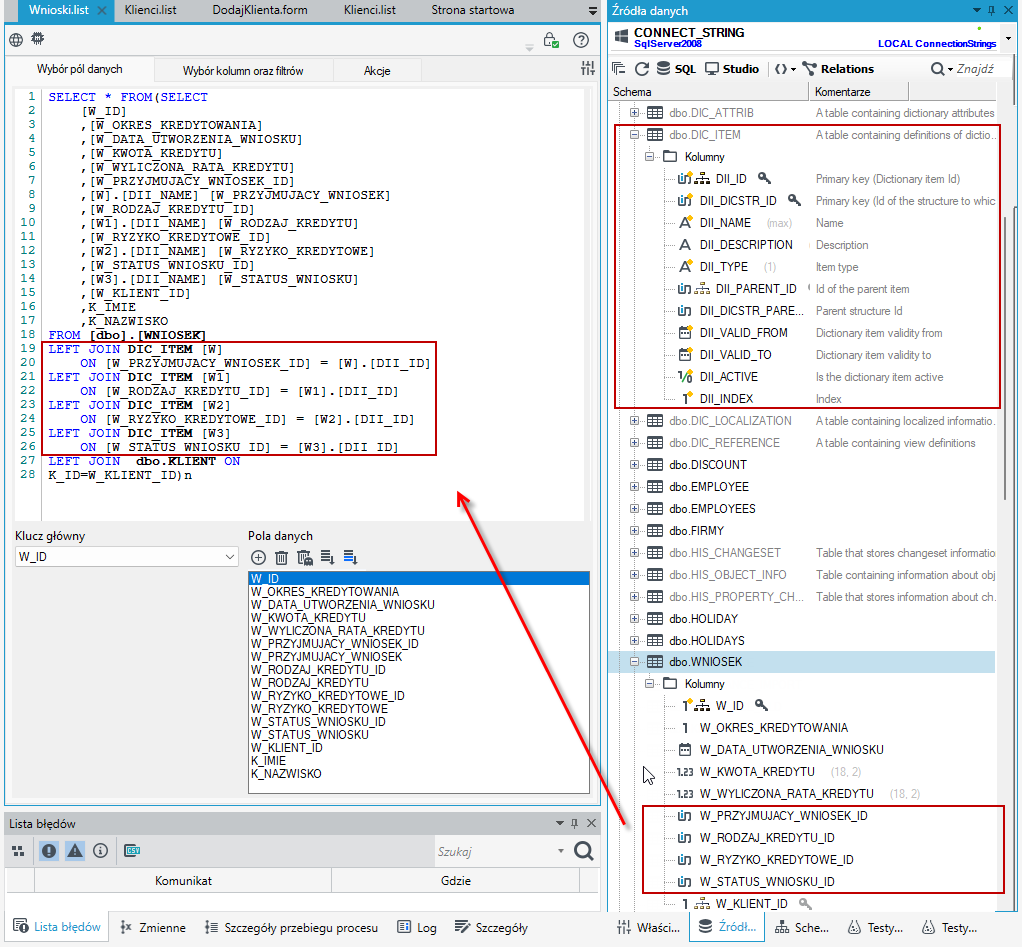Open the document tabs overflow dropdown
Image resolution: width=1022 pixels, height=947 pixels.
(592, 10)
